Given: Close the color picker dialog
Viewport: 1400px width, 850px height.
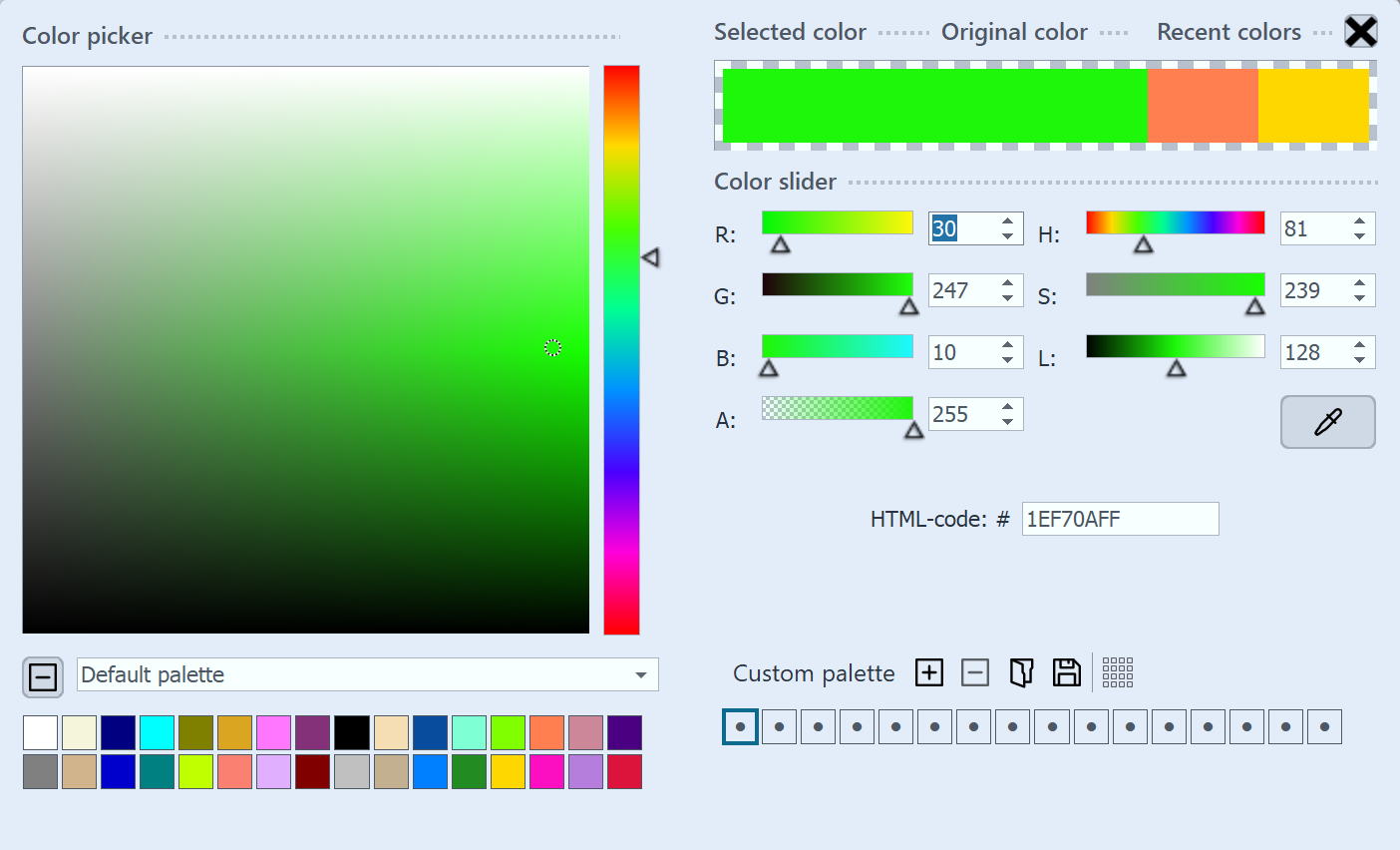Looking at the screenshot, I should click(1360, 31).
